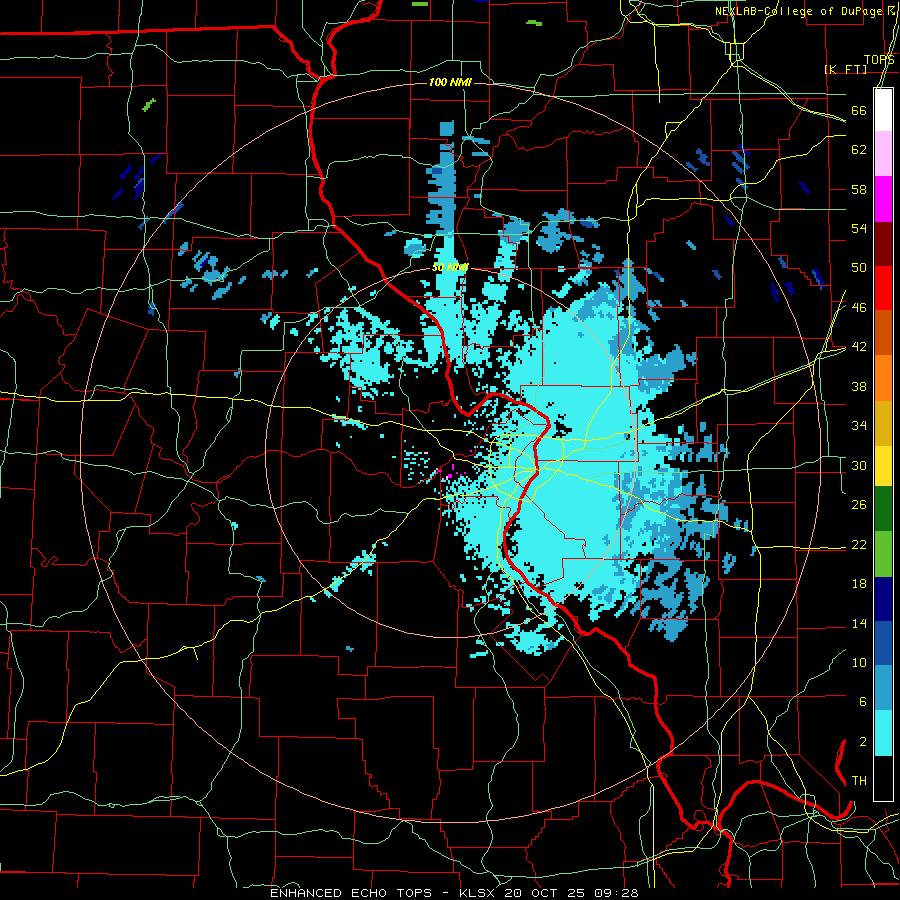The image size is (900, 900).
Task: Click the navy blue legend swatch
Action: tap(883, 599)
